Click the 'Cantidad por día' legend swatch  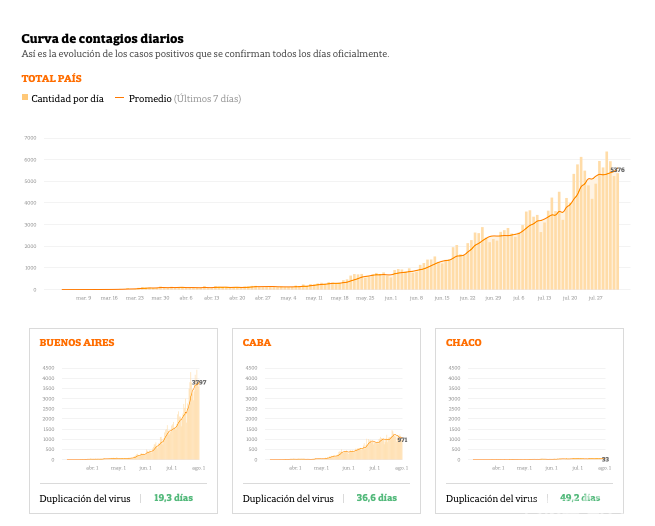25,98
